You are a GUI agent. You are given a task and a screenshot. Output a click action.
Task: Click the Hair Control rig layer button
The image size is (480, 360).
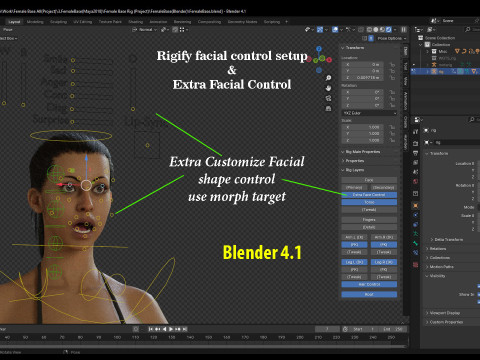[x=369, y=285]
